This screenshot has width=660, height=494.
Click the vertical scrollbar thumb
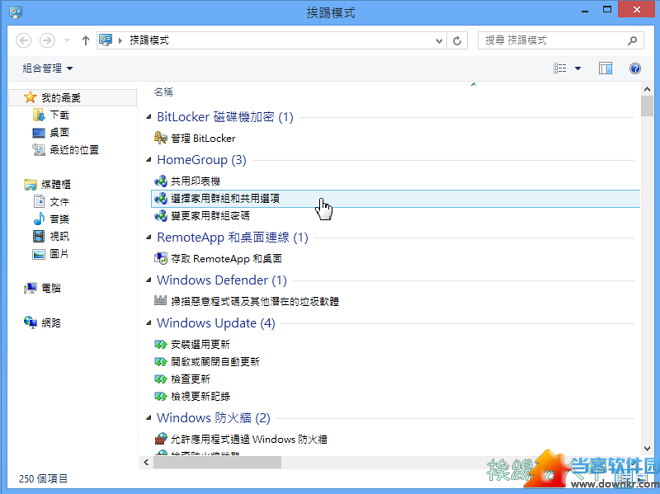(647, 106)
